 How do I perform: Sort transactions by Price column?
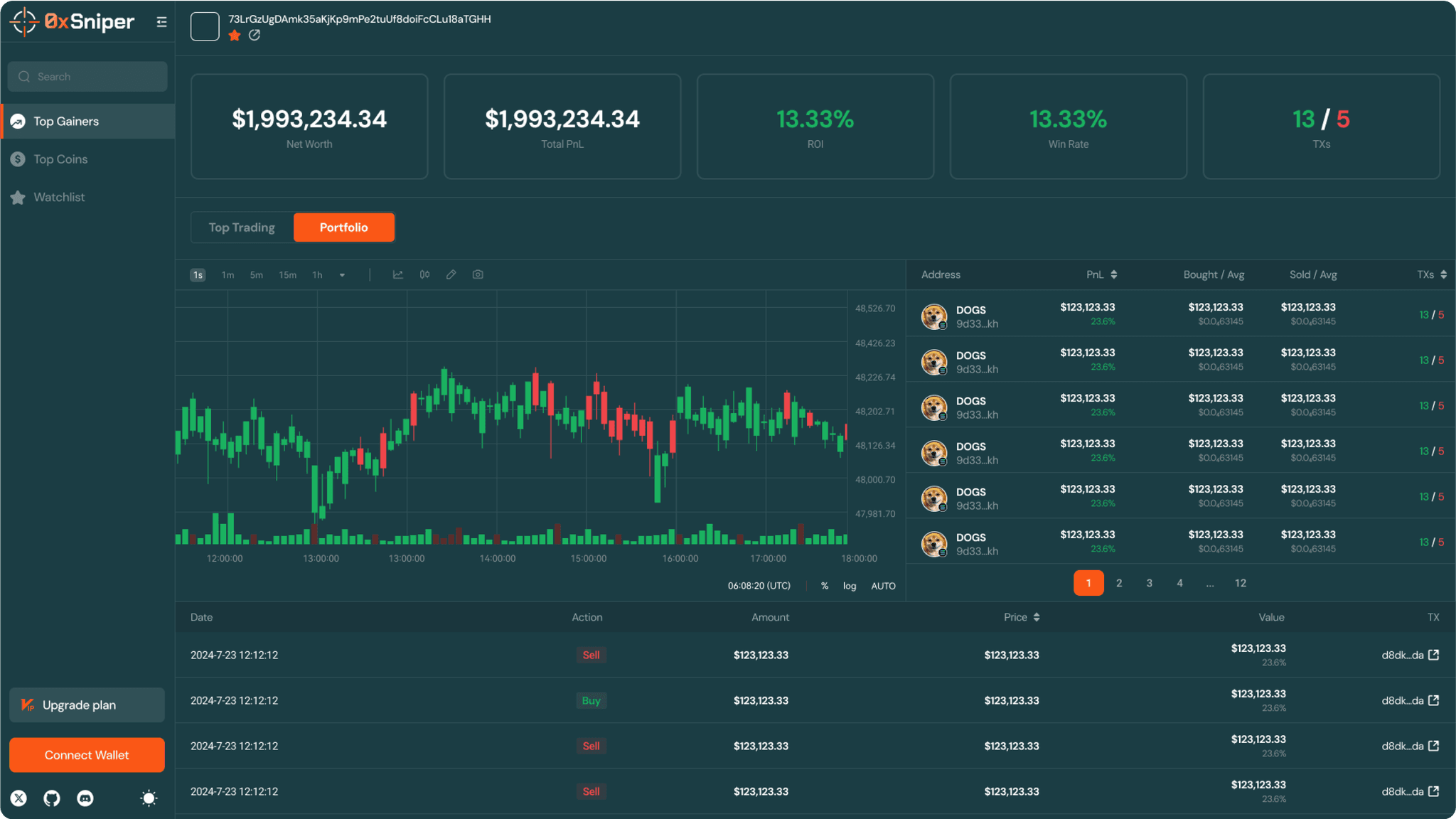[1036, 617]
